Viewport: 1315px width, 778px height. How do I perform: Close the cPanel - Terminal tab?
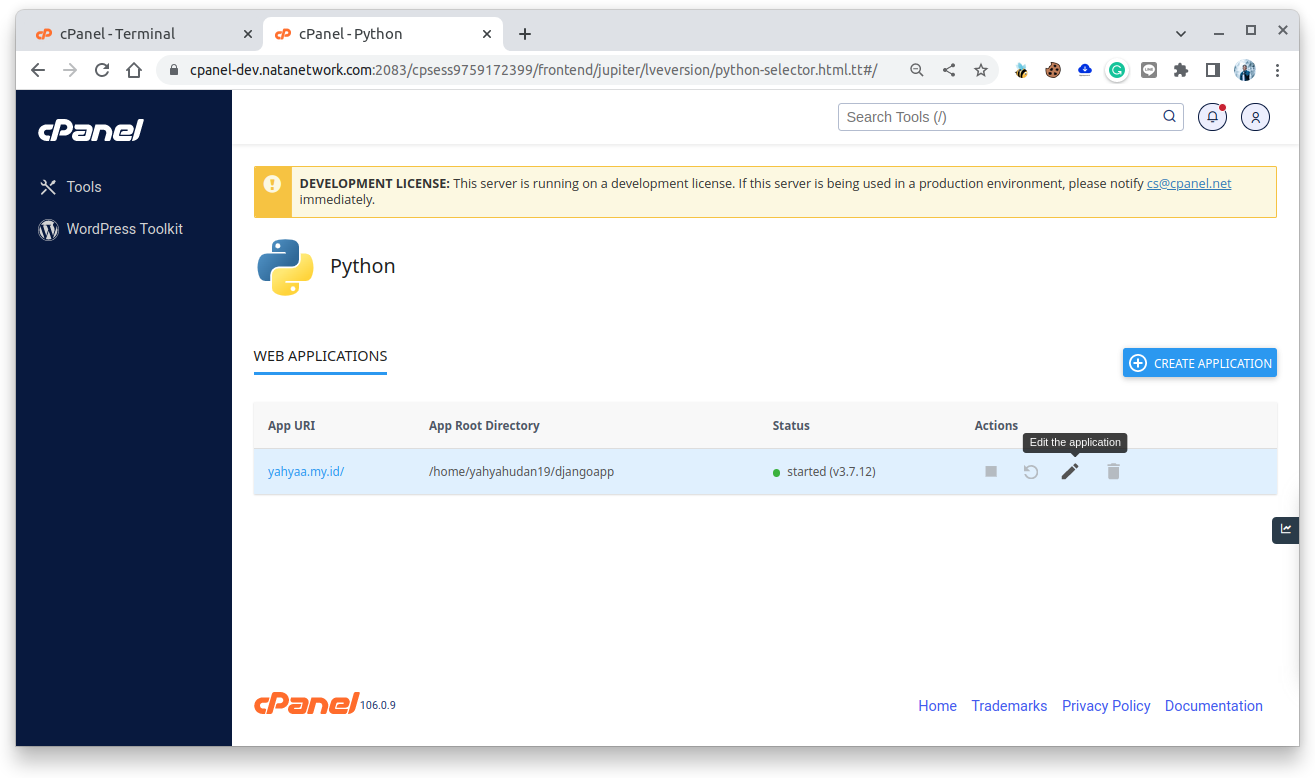[248, 33]
